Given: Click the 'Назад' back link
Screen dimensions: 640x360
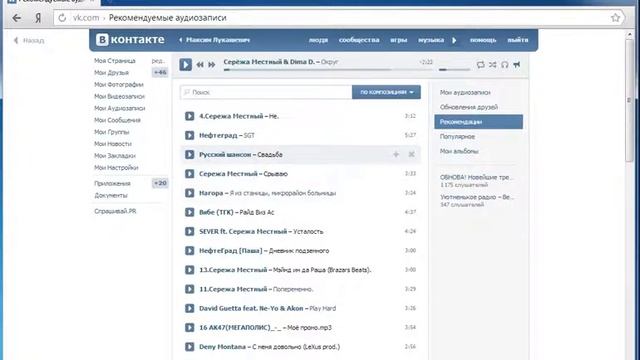Looking at the screenshot, I should pos(29,40).
